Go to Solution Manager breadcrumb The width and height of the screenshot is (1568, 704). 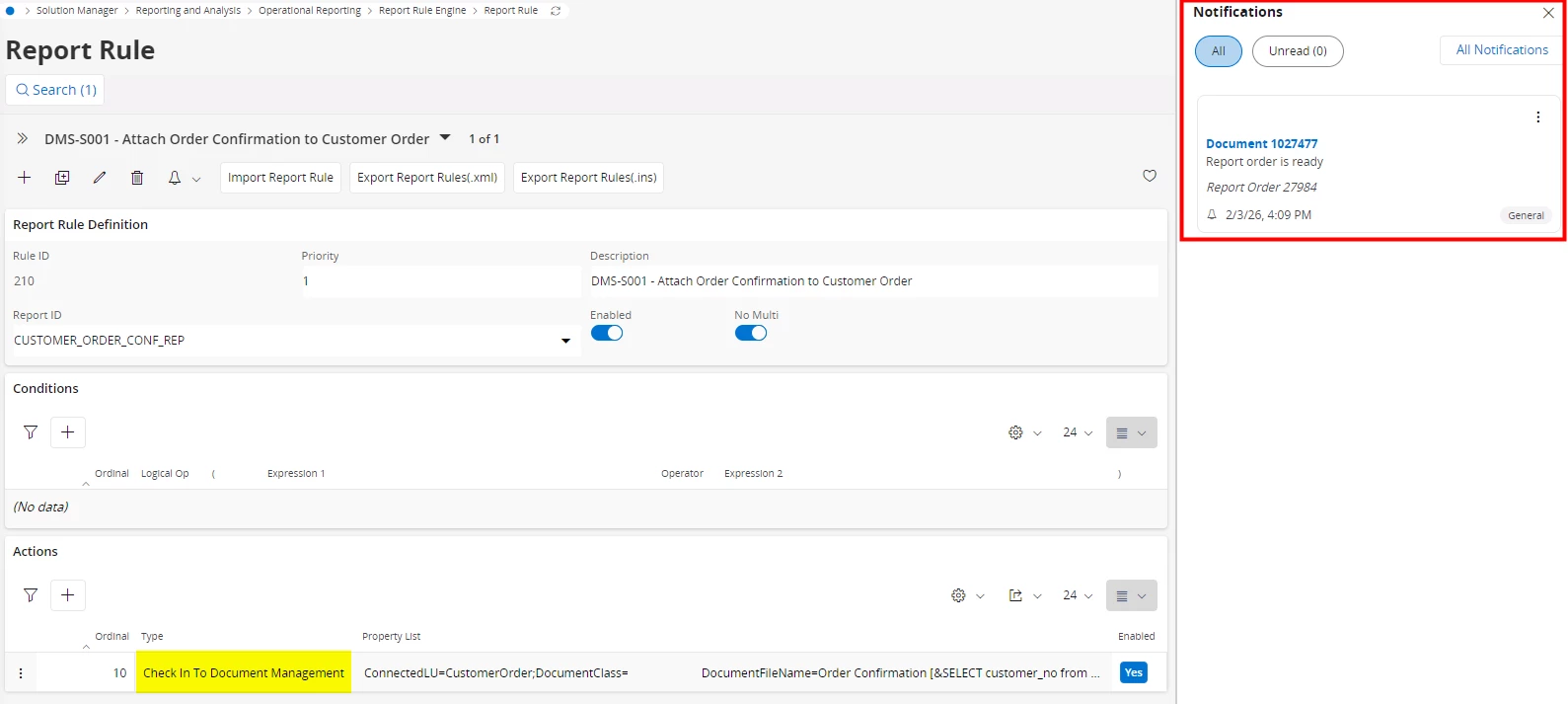click(77, 11)
